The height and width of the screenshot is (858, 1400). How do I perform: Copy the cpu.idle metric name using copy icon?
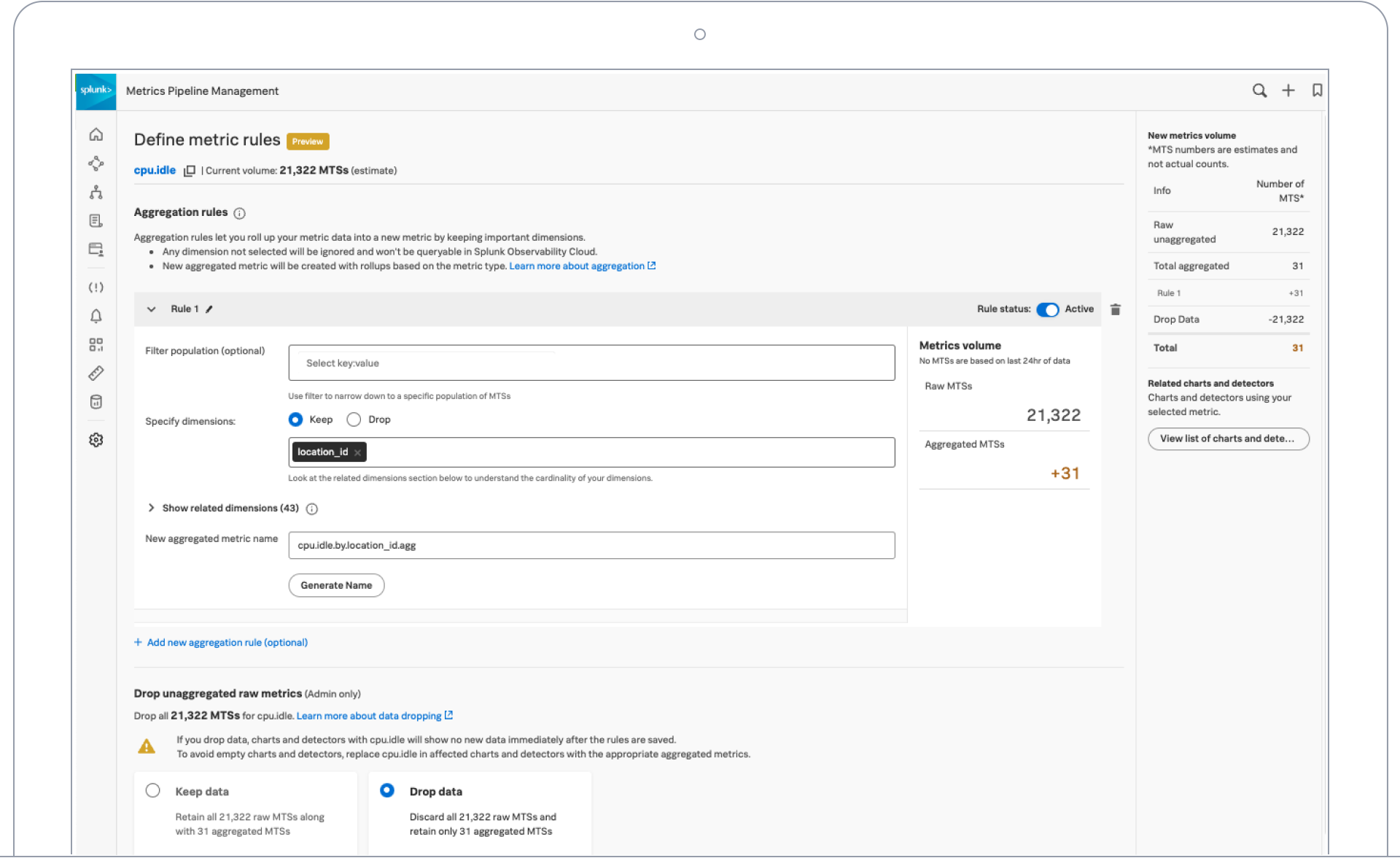point(189,170)
